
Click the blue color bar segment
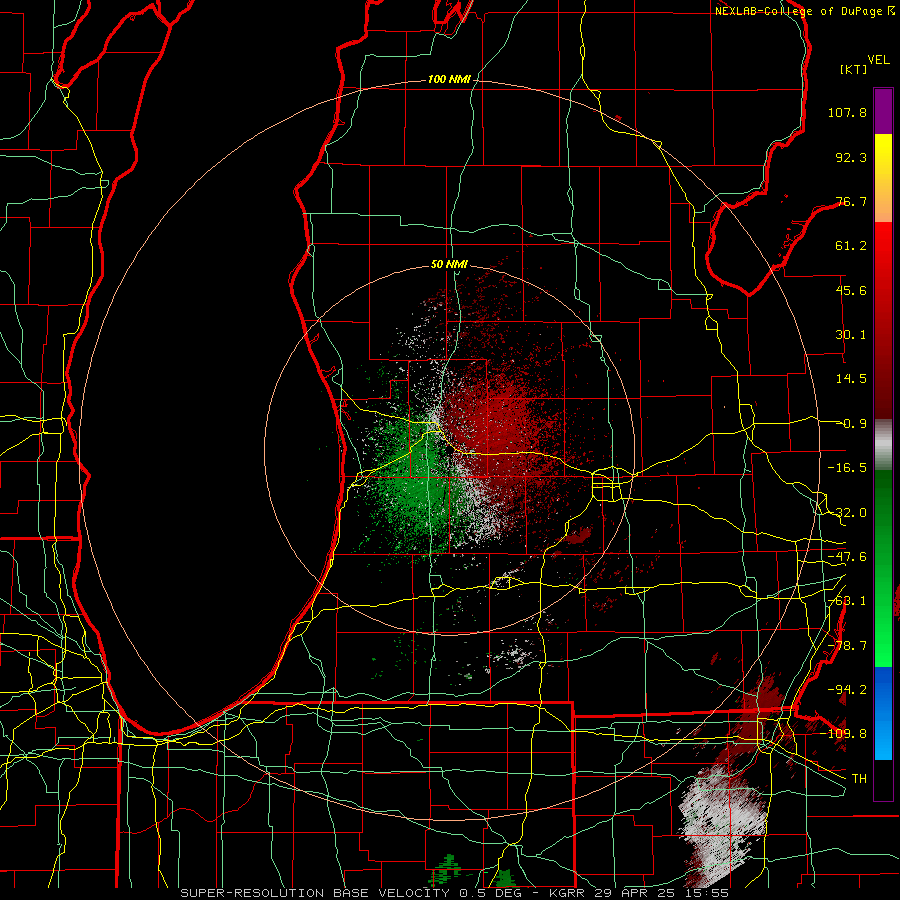tap(883, 713)
